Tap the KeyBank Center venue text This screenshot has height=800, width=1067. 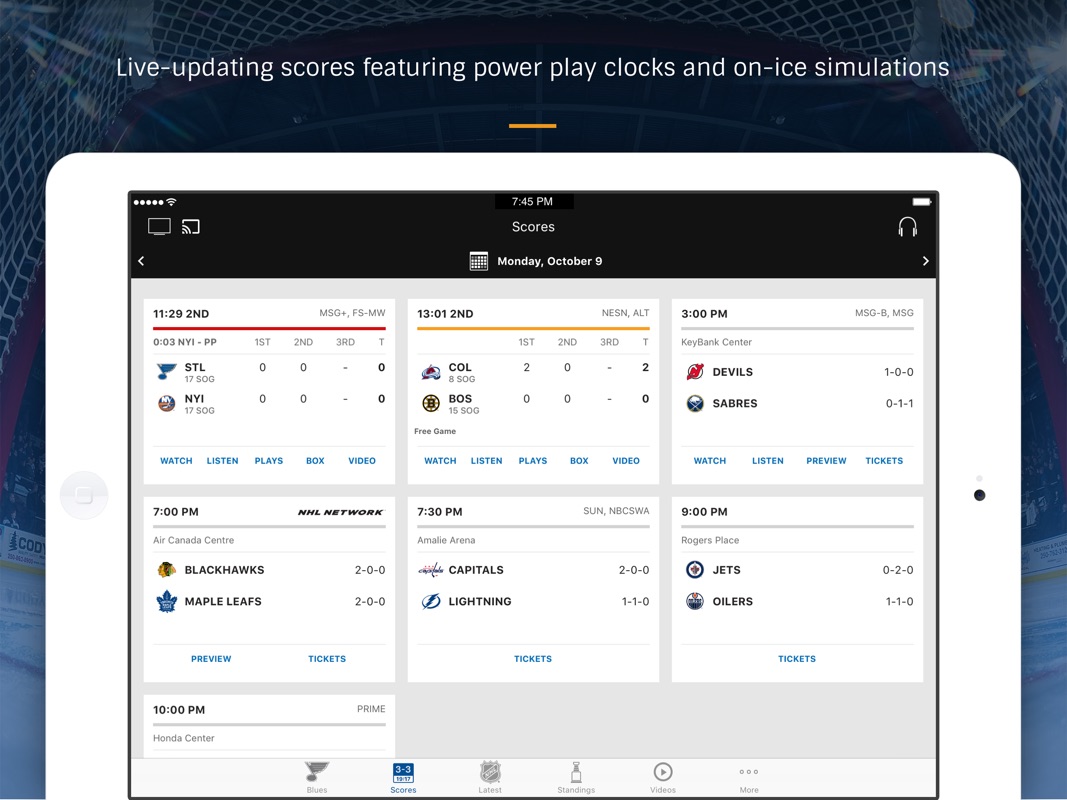(717, 342)
